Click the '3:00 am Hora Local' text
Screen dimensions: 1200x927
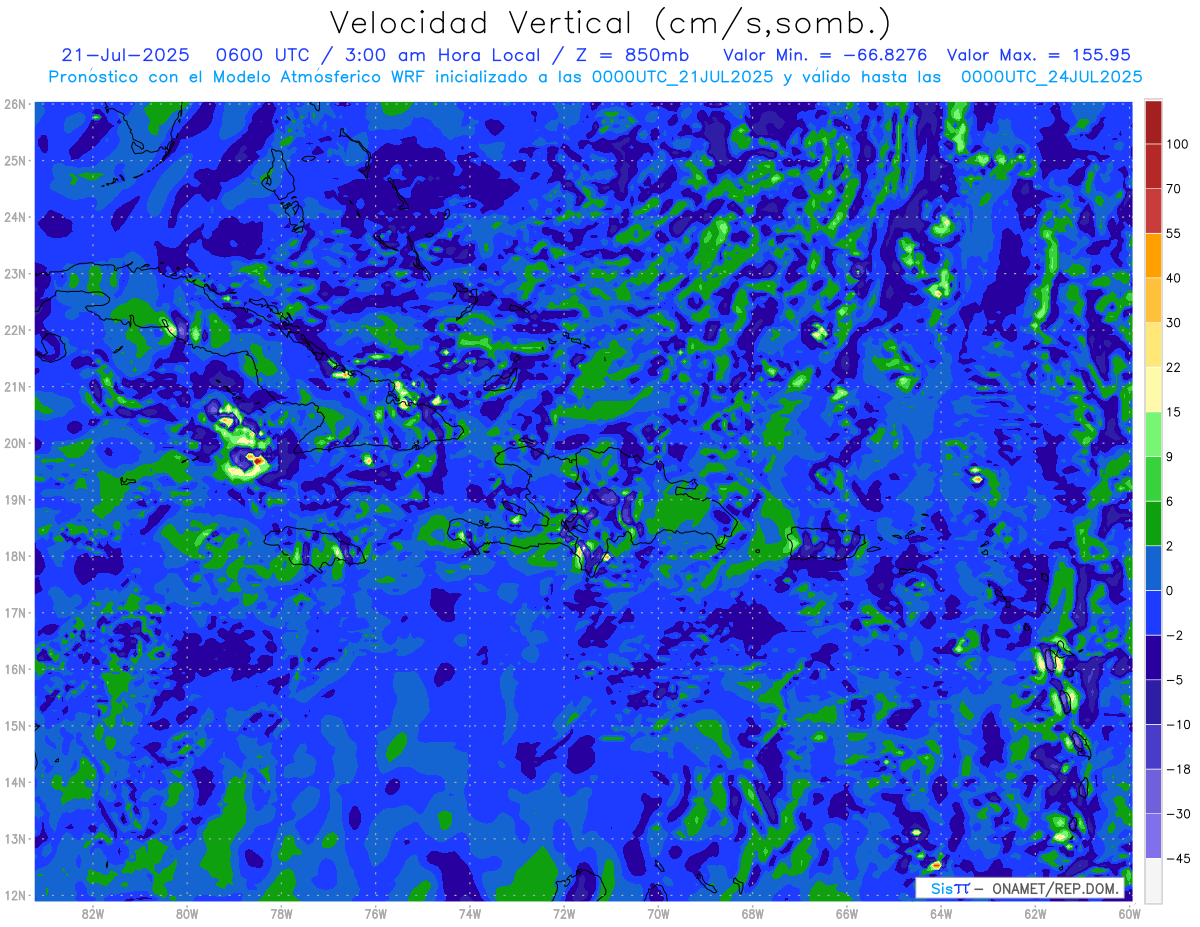[441, 55]
